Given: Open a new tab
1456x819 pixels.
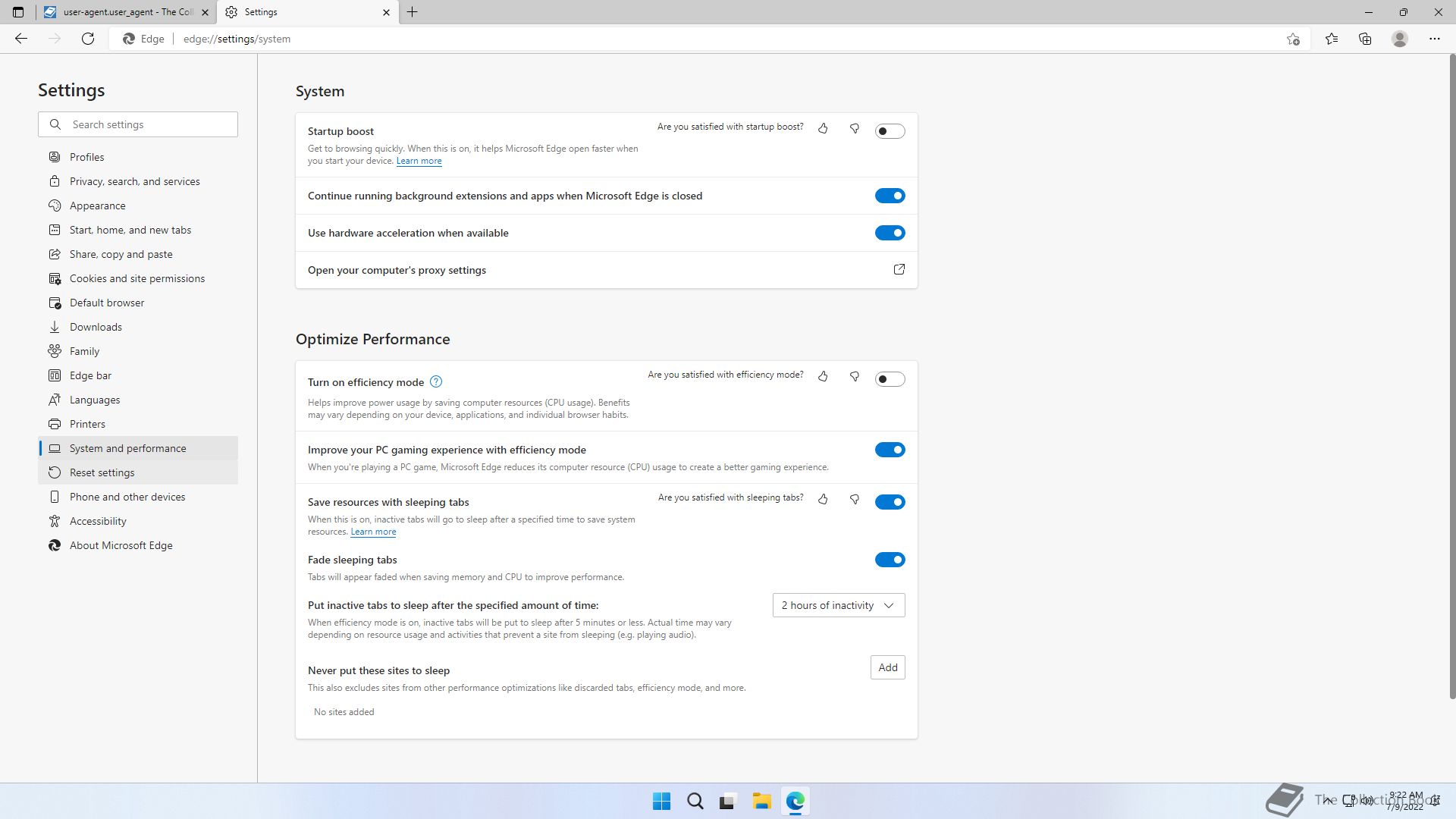Looking at the screenshot, I should point(413,12).
